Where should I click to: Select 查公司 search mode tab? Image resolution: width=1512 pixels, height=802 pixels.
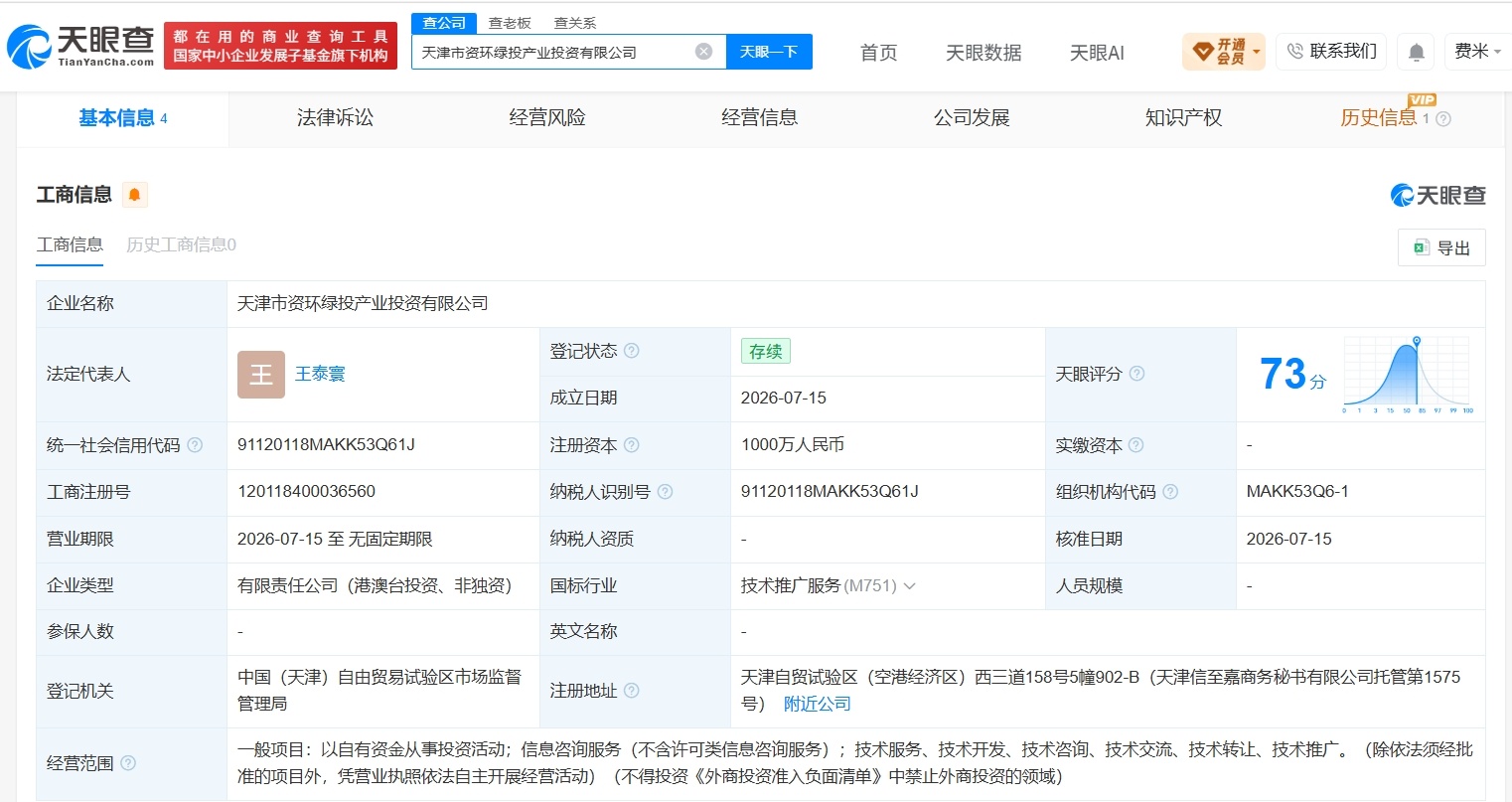coord(444,23)
